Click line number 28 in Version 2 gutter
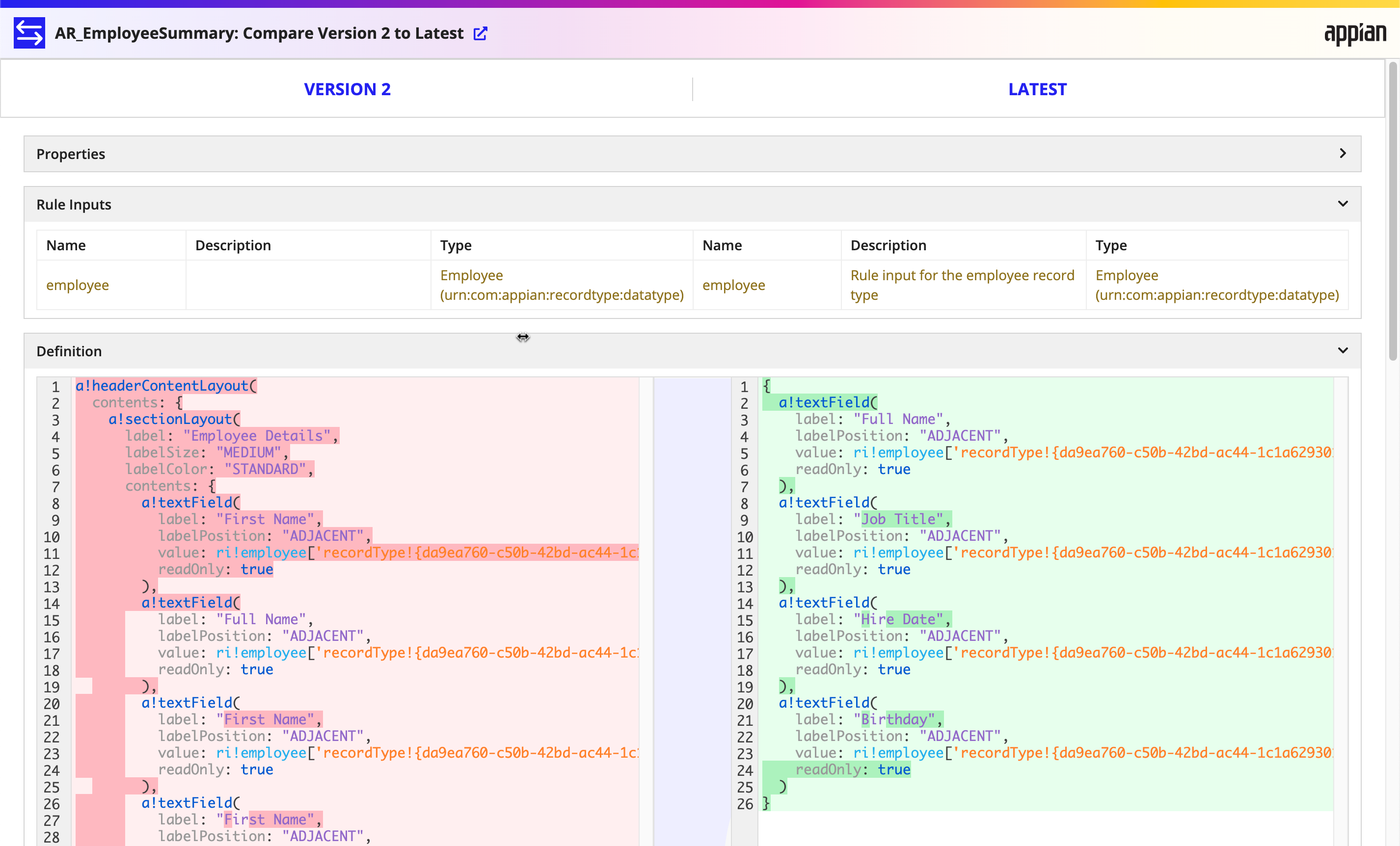Image resolution: width=1400 pixels, height=846 pixels. [x=51, y=837]
